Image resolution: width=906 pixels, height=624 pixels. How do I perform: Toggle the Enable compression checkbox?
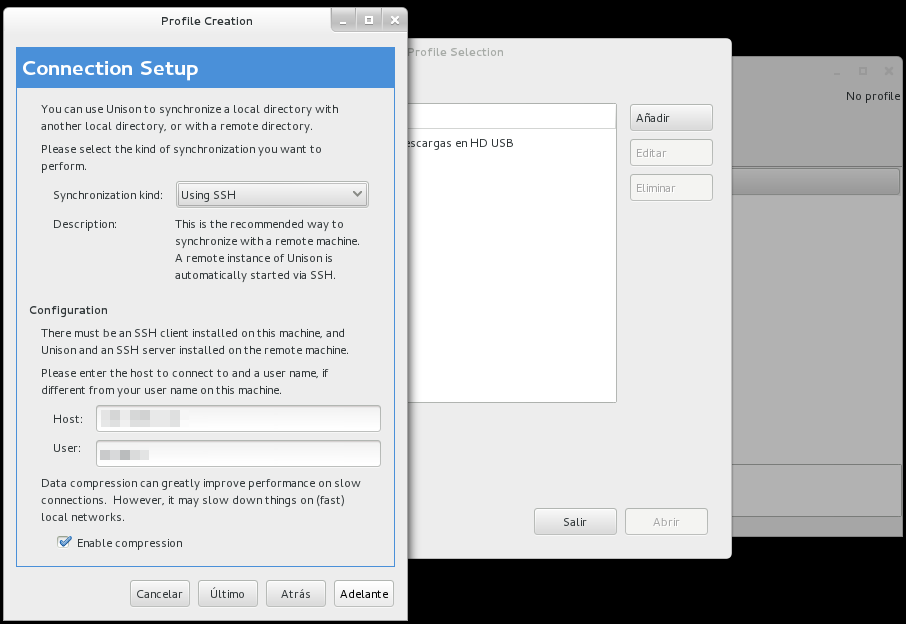click(64, 543)
